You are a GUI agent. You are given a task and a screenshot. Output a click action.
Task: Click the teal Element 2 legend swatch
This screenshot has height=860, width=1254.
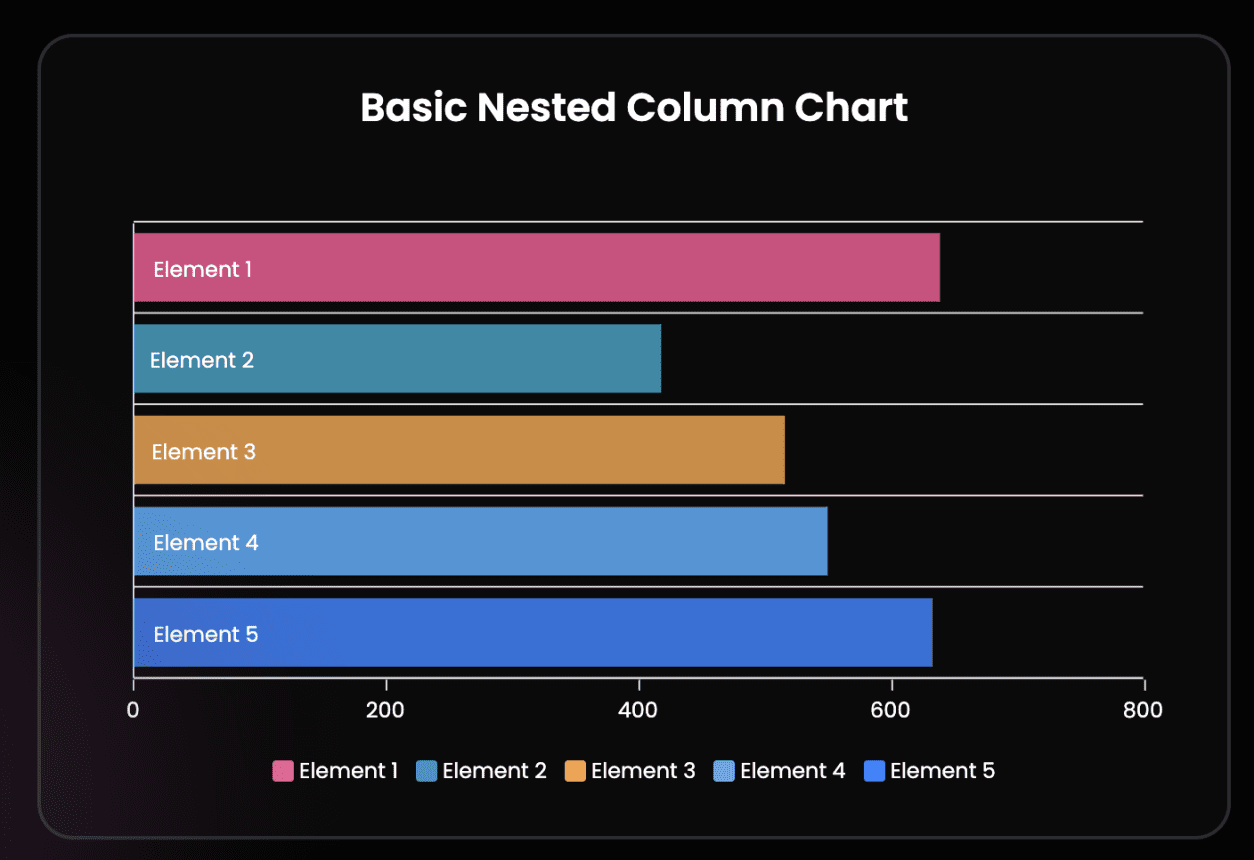point(427,771)
